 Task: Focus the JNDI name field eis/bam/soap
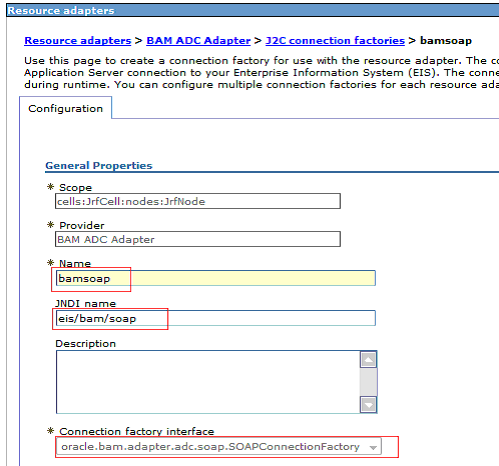(216, 318)
